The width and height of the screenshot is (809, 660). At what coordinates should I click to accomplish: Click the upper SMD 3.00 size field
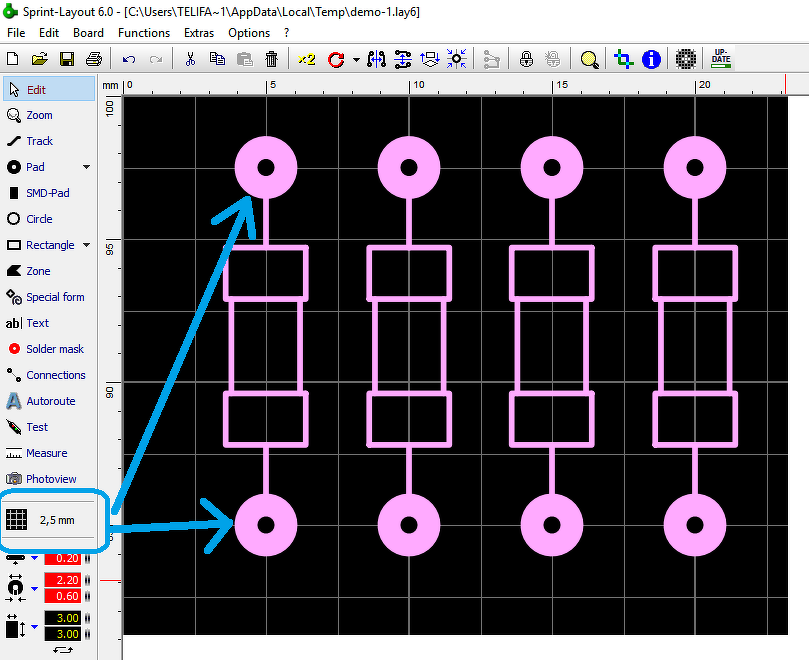click(62, 618)
